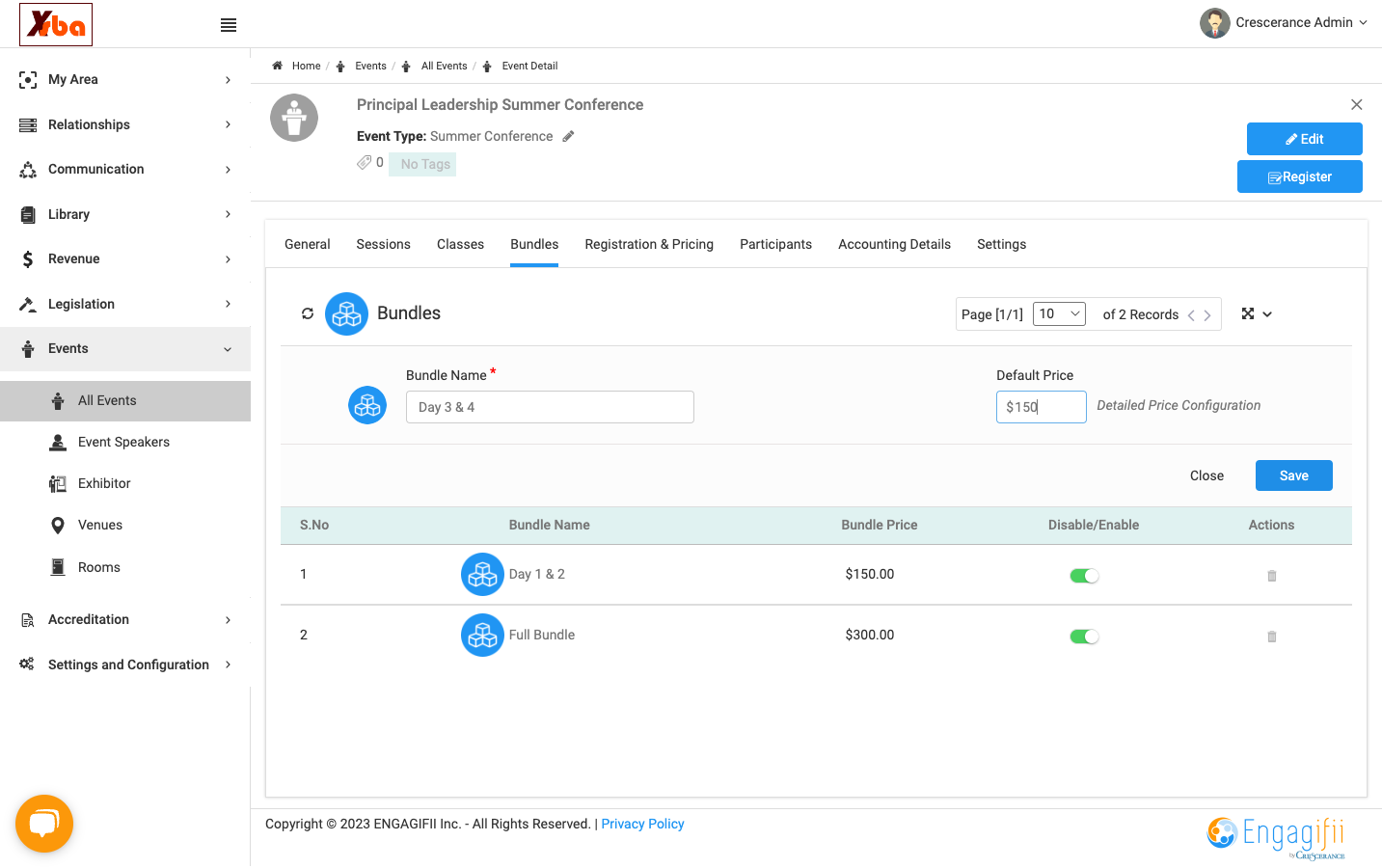The height and width of the screenshot is (868, 1382).
Task: Switch to the Registration & Pricing tab
Action: (649, 244)
